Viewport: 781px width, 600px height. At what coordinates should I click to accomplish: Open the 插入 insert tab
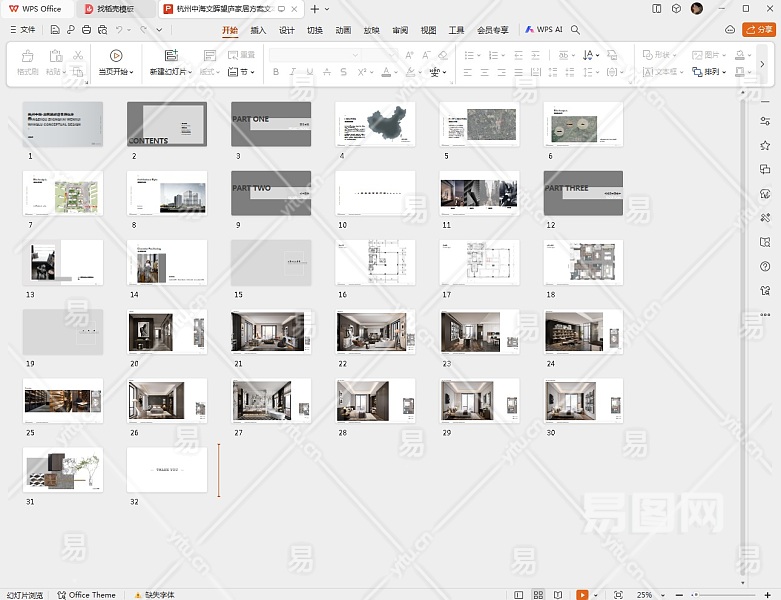pos(258,30)
